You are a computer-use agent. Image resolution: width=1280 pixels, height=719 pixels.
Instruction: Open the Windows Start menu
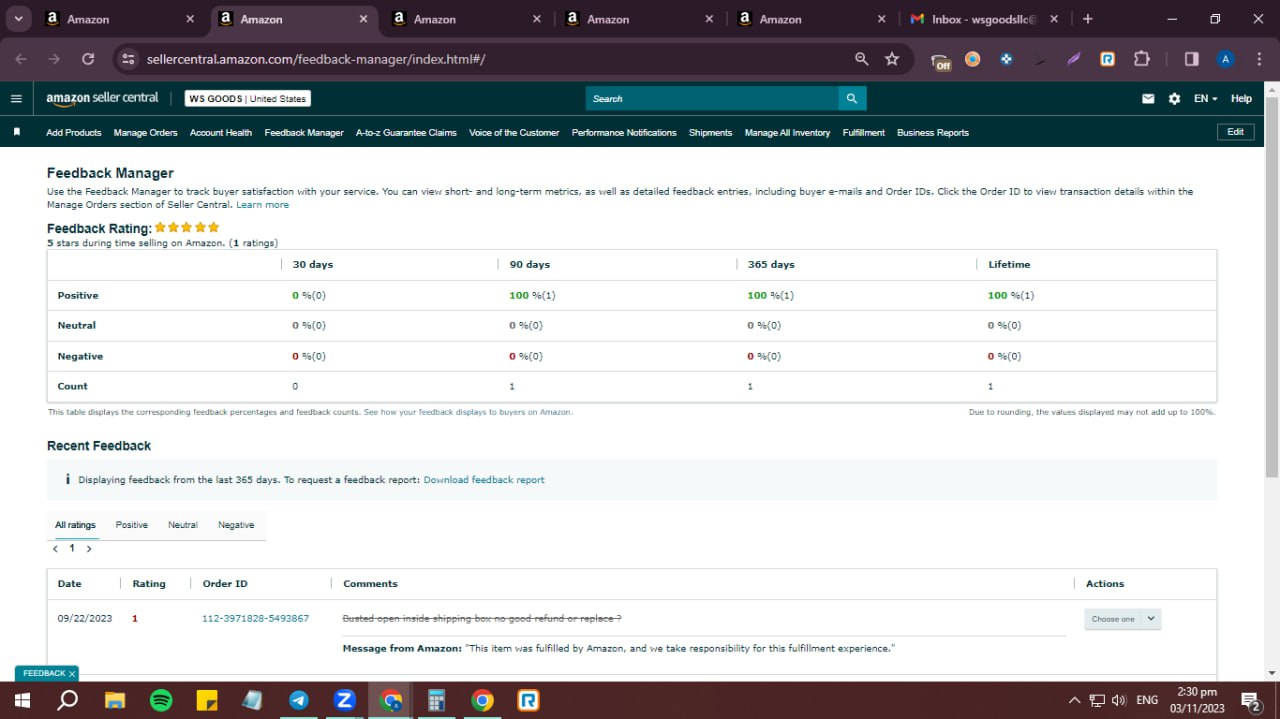point(22,700)
